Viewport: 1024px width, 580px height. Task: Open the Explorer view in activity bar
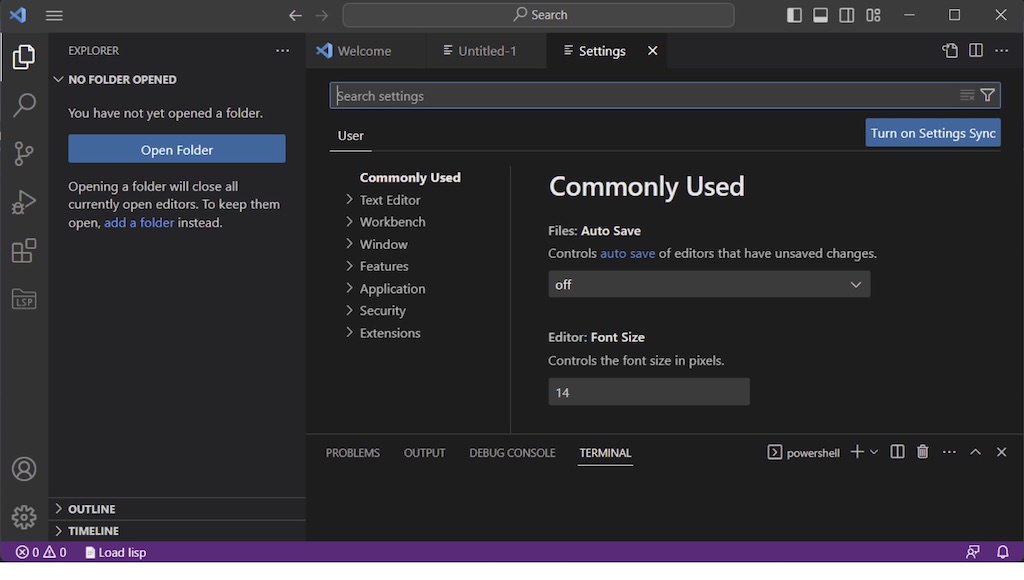24,57
